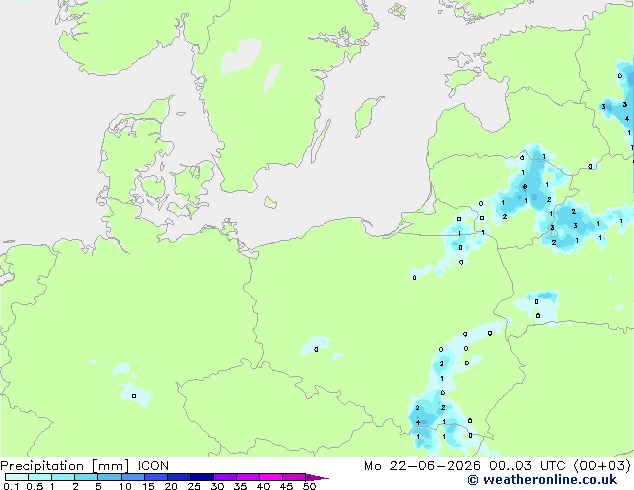This screenshot has width=634, height=490.
Task: Pick the 40–45 mm magenta legend swatch
Action: pos(271,477)
